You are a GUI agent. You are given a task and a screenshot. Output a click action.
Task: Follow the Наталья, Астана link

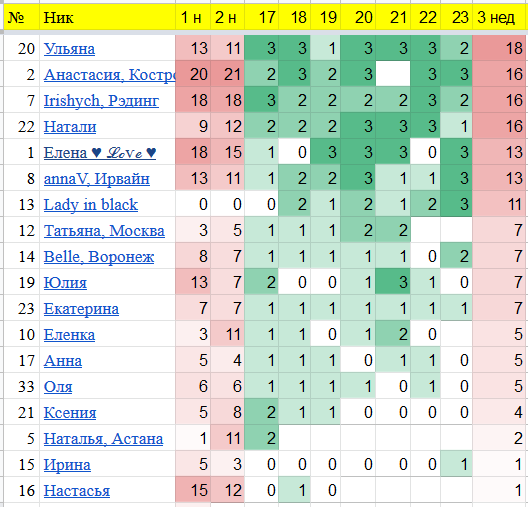[103, 439]
